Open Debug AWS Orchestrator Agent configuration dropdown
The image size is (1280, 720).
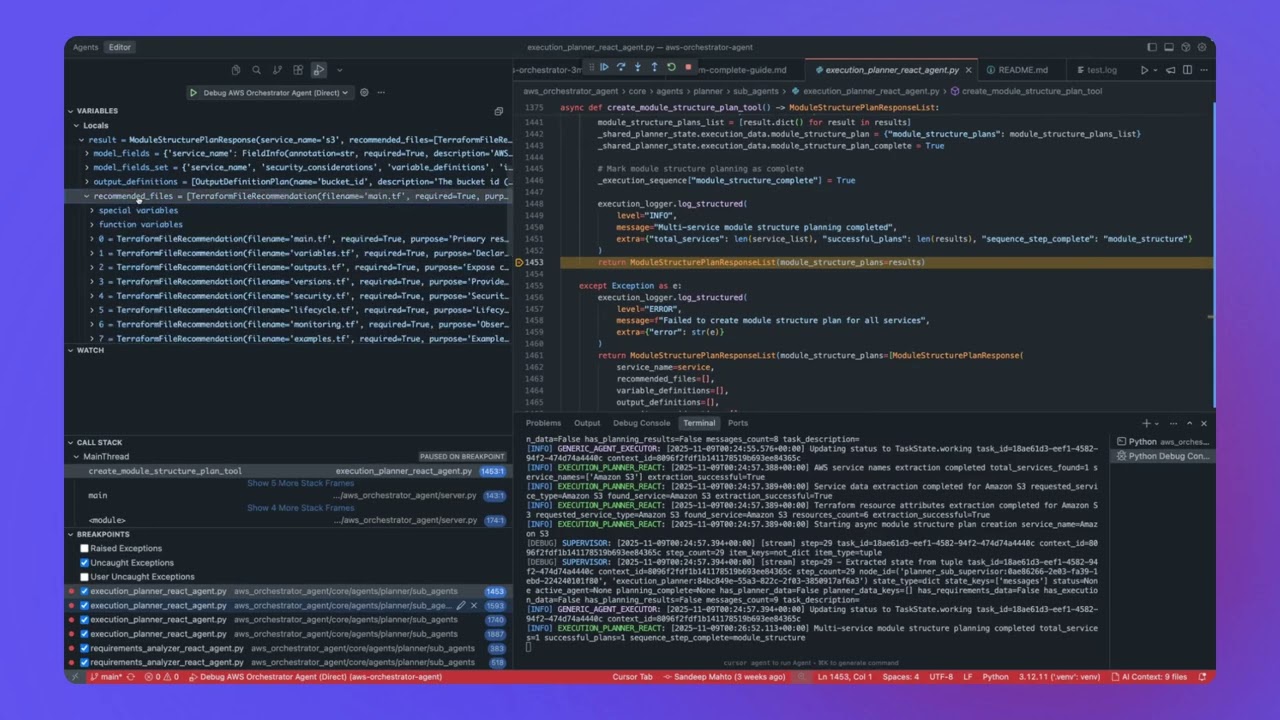pyautogui.click(x=275, y=93)
